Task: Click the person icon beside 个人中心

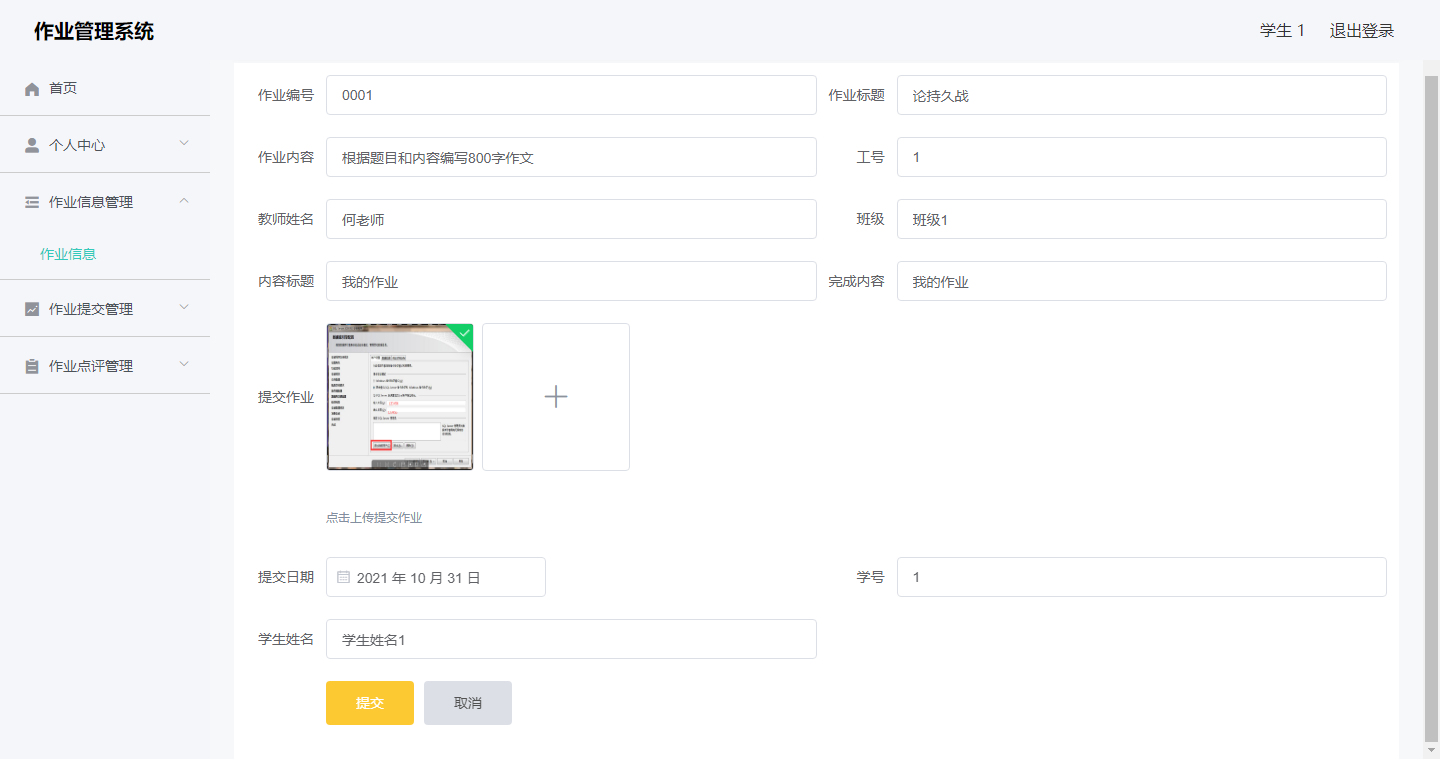Action: tap(32, 145)
